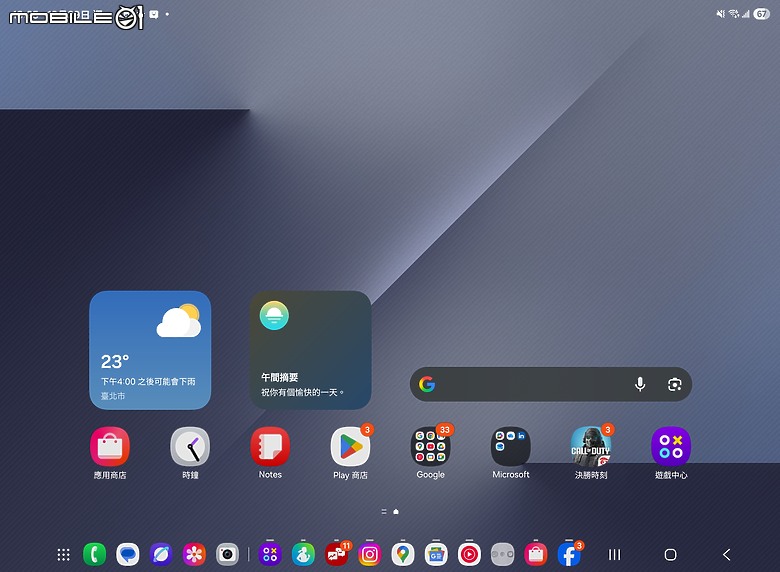Screen dimensions: 780x572
Task: Open Play 商店 app
Action: click(x=350, y=446)
